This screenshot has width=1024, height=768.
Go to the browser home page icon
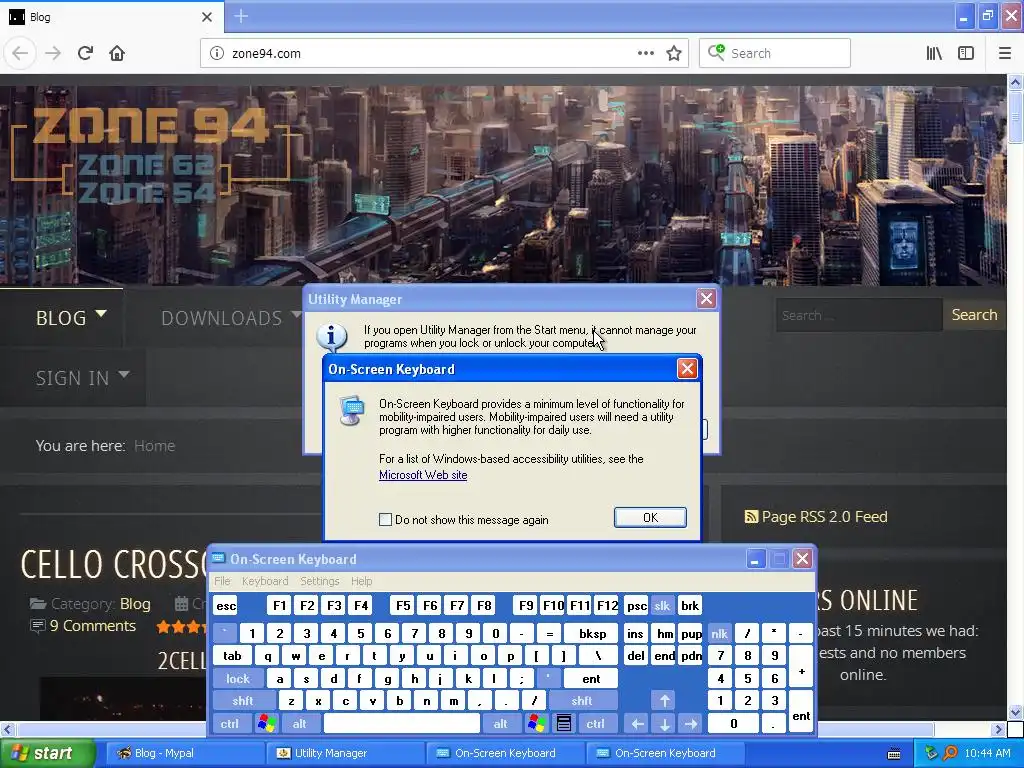(x=117, y=53)
